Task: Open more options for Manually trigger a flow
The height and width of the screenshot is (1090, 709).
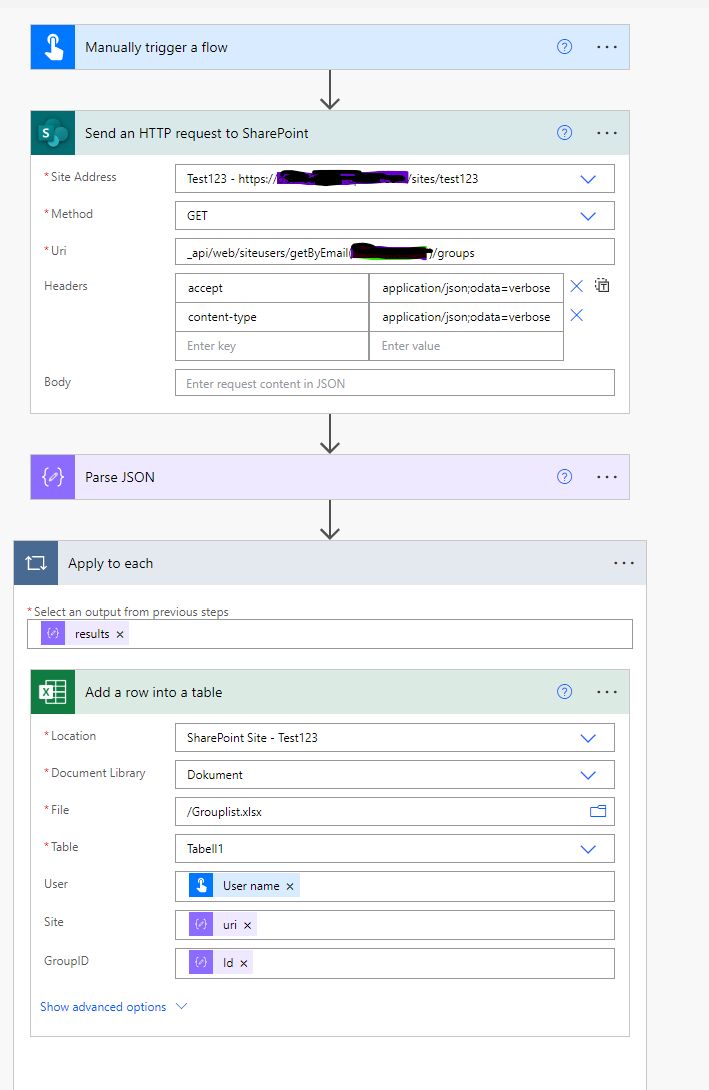Action: tap(607, 47)
